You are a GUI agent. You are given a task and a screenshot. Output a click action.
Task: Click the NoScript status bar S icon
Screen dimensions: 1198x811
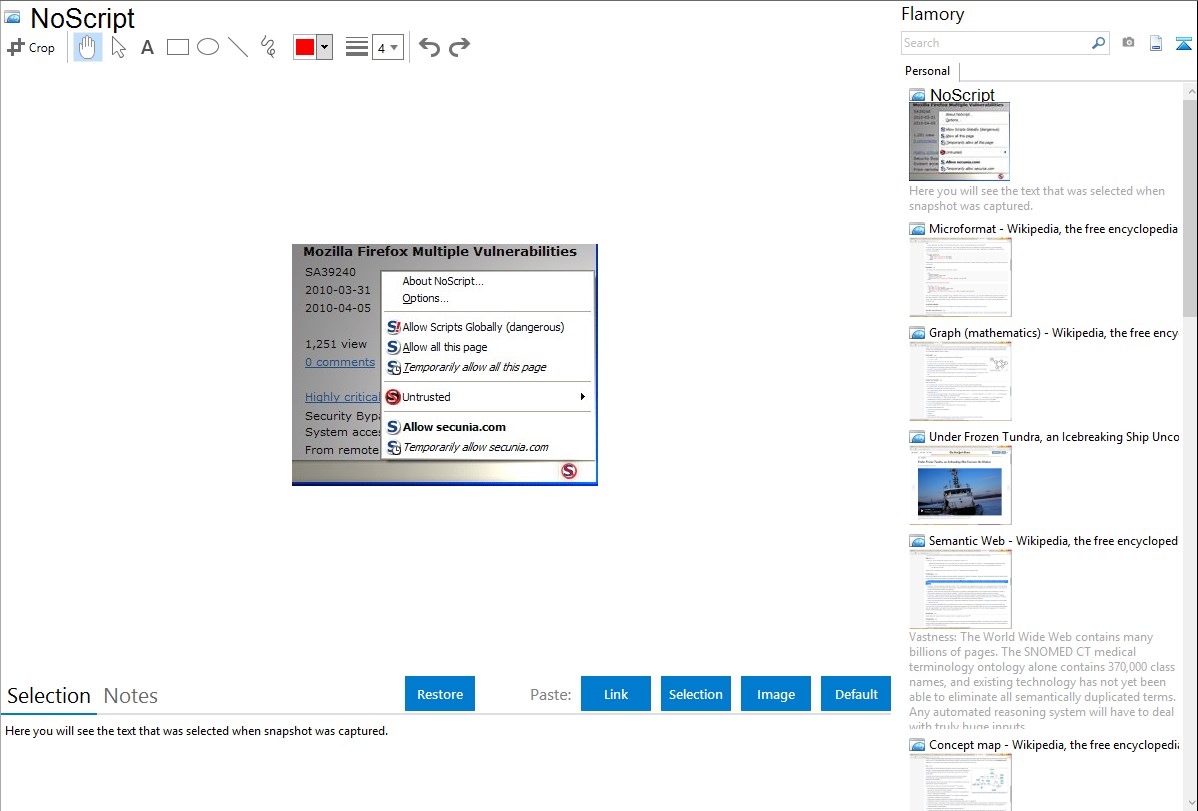[568, 471]
